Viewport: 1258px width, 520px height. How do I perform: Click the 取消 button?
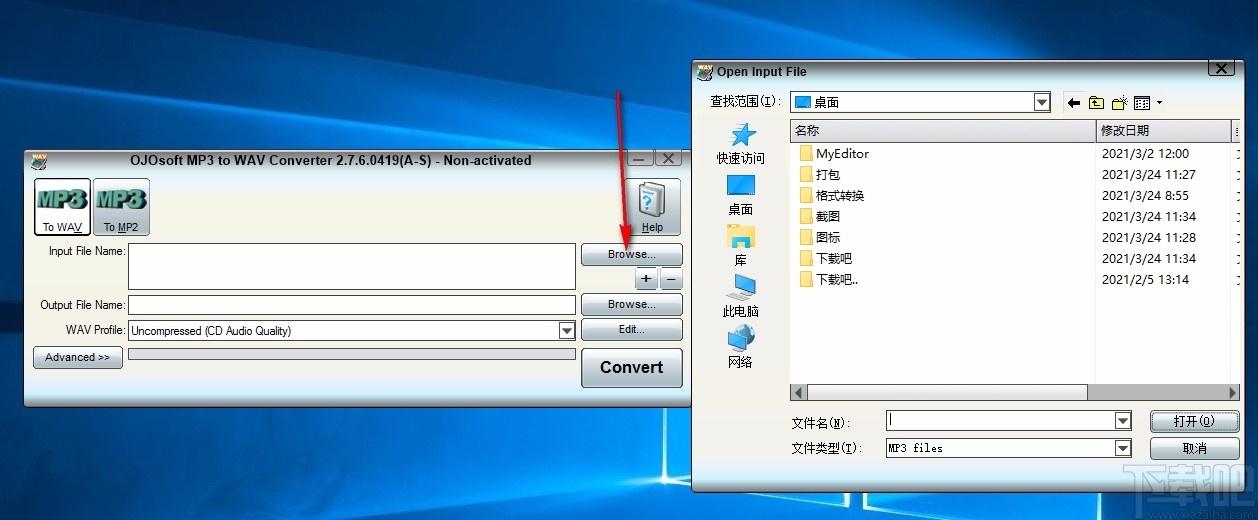(1194, 448)
